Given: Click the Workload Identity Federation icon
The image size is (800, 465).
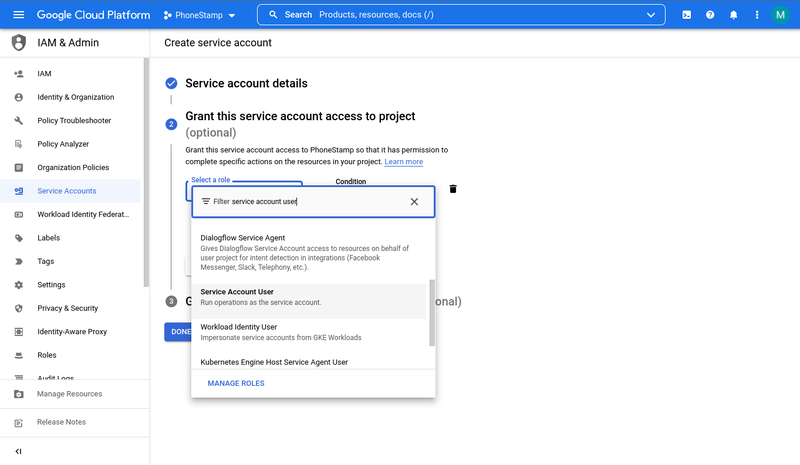Looking at the screenshot, I should pos(19,214).
